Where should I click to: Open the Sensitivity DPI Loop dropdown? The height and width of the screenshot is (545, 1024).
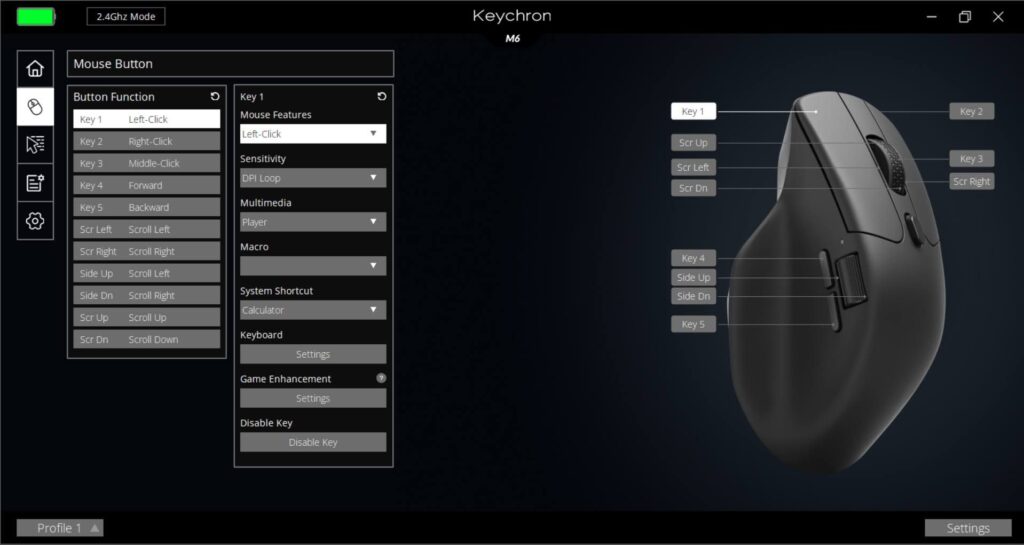pyautogui.click(x=313, y=178)
